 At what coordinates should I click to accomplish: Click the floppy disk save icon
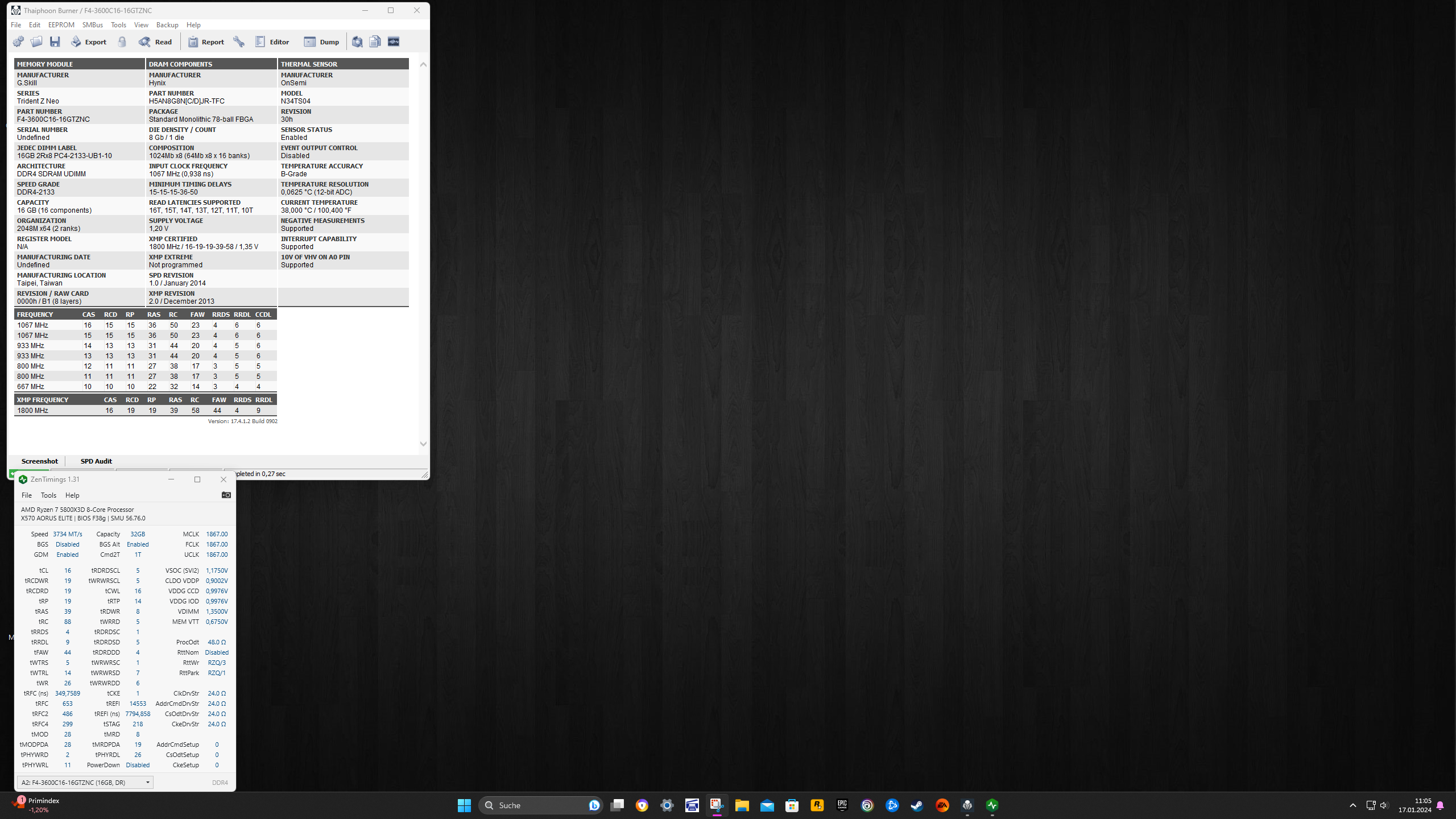coord(55,42)
